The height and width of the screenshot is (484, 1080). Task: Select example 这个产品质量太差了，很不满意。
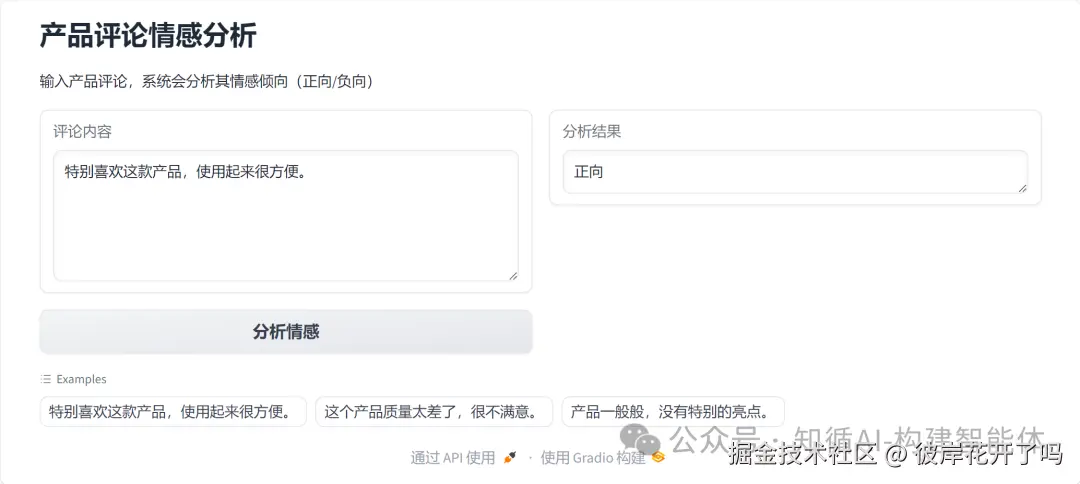(434, 411)
